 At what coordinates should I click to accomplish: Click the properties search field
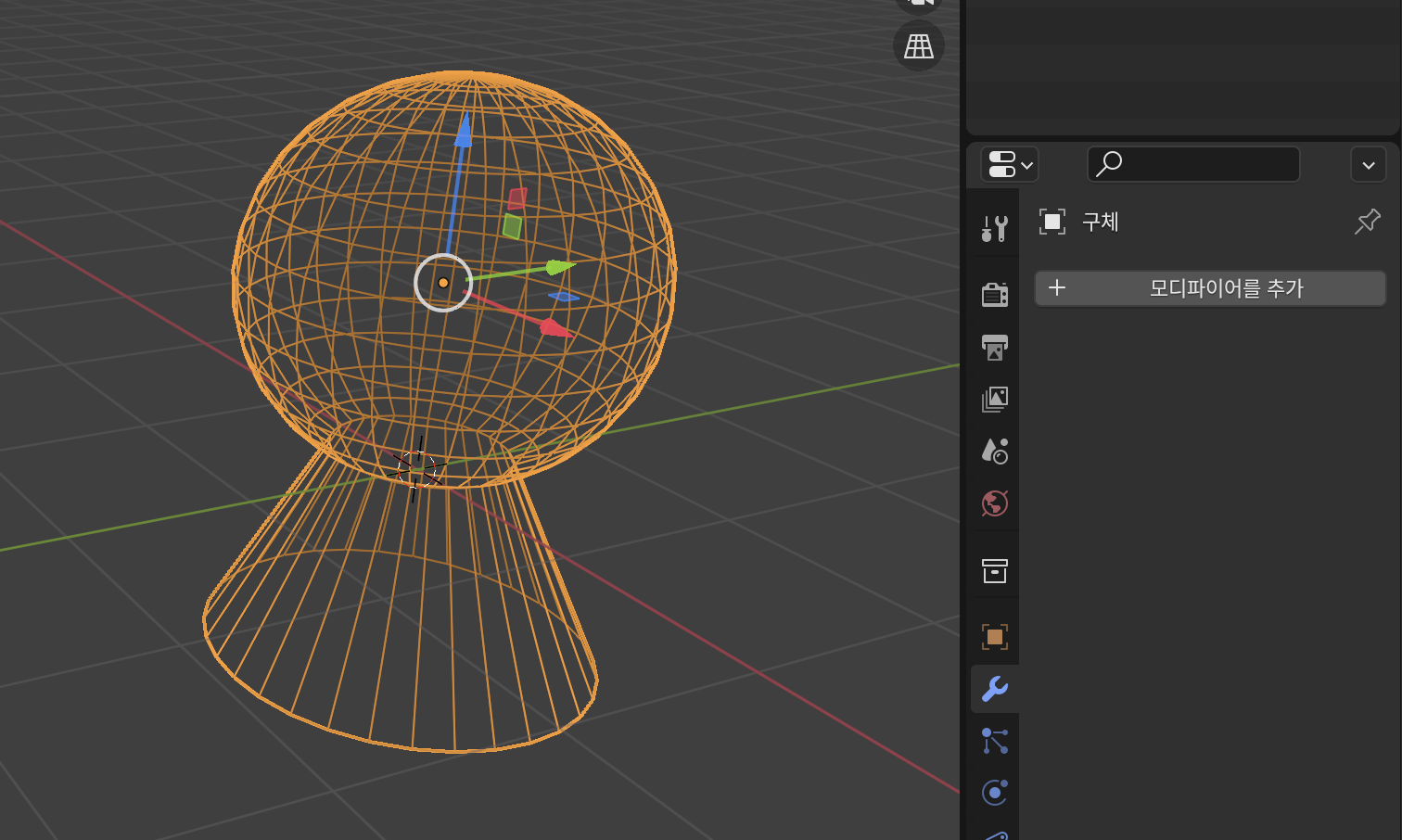tap(1193, 165)
